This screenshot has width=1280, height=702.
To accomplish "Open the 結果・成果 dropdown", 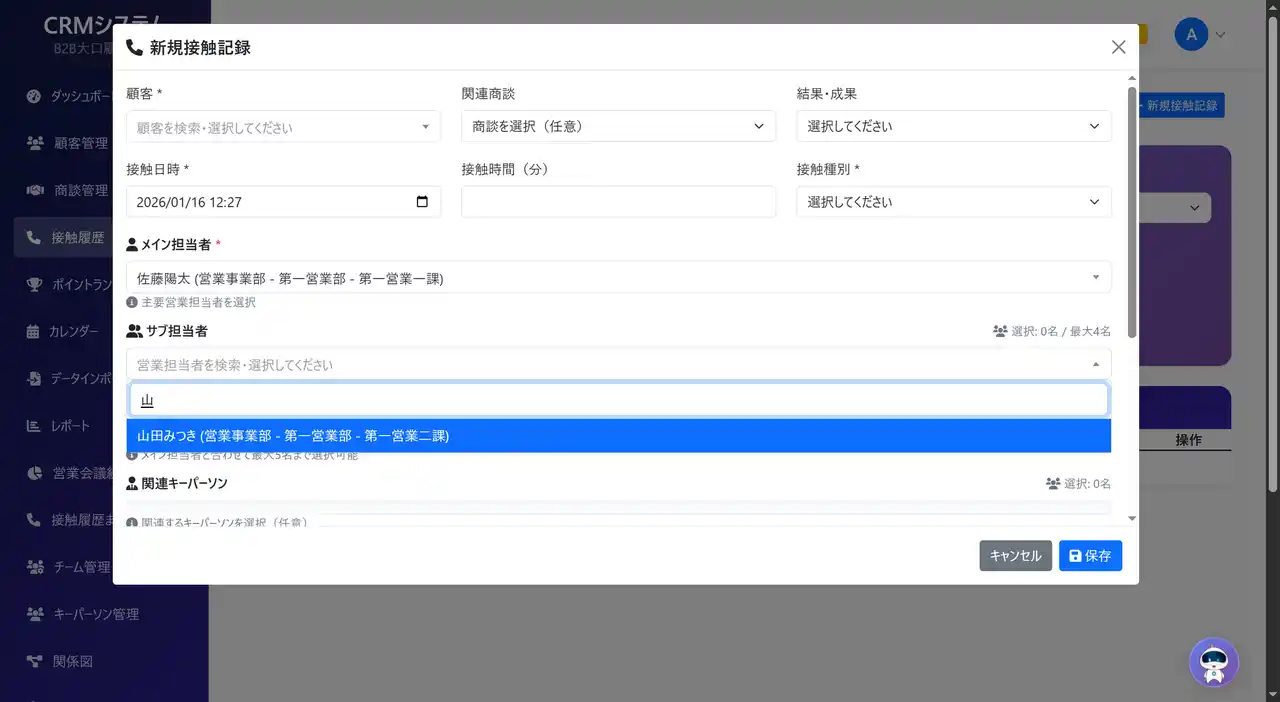I will 952,126.
